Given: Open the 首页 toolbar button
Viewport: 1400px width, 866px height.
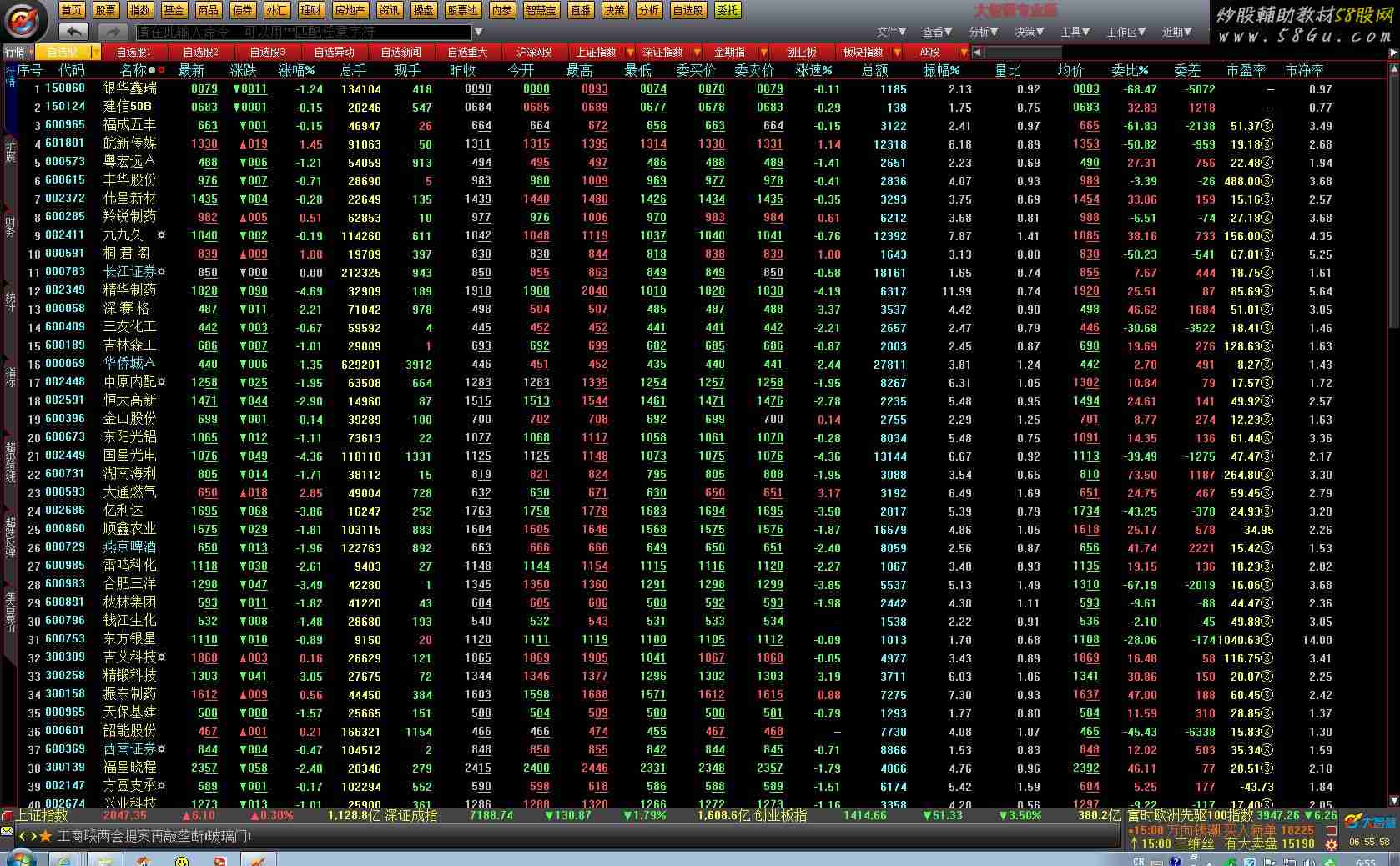Looking at the screenshot, I should (72, 10).
